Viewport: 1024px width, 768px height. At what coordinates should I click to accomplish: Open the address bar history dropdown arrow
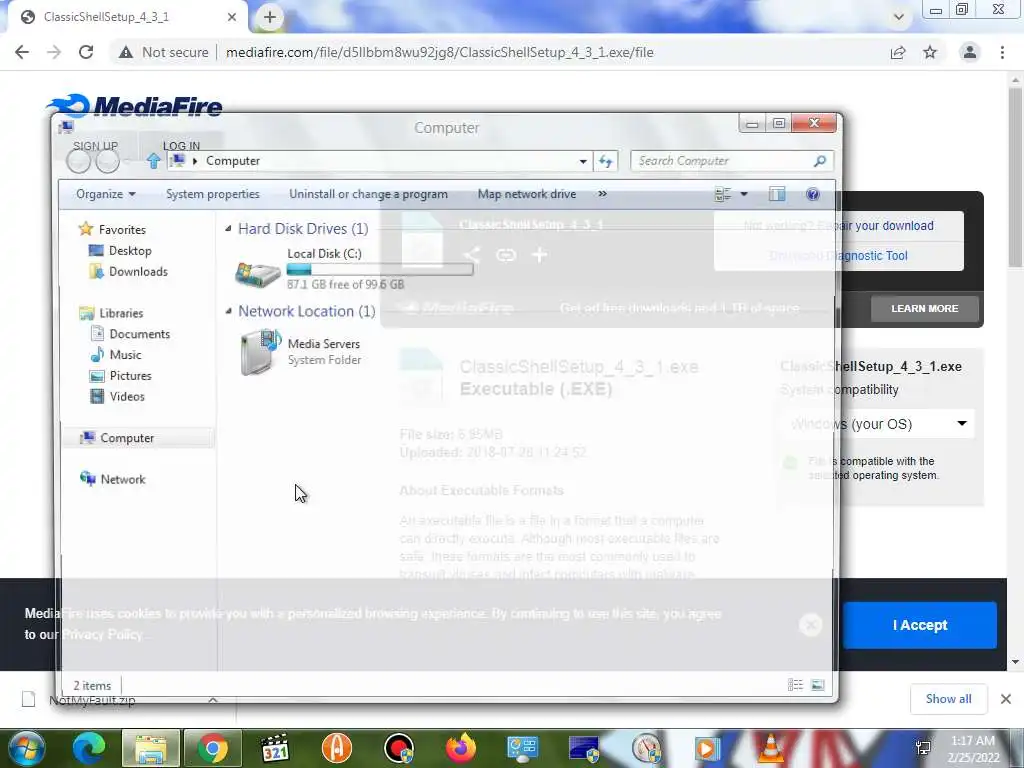pyautogui.click(x=583, y=161)
